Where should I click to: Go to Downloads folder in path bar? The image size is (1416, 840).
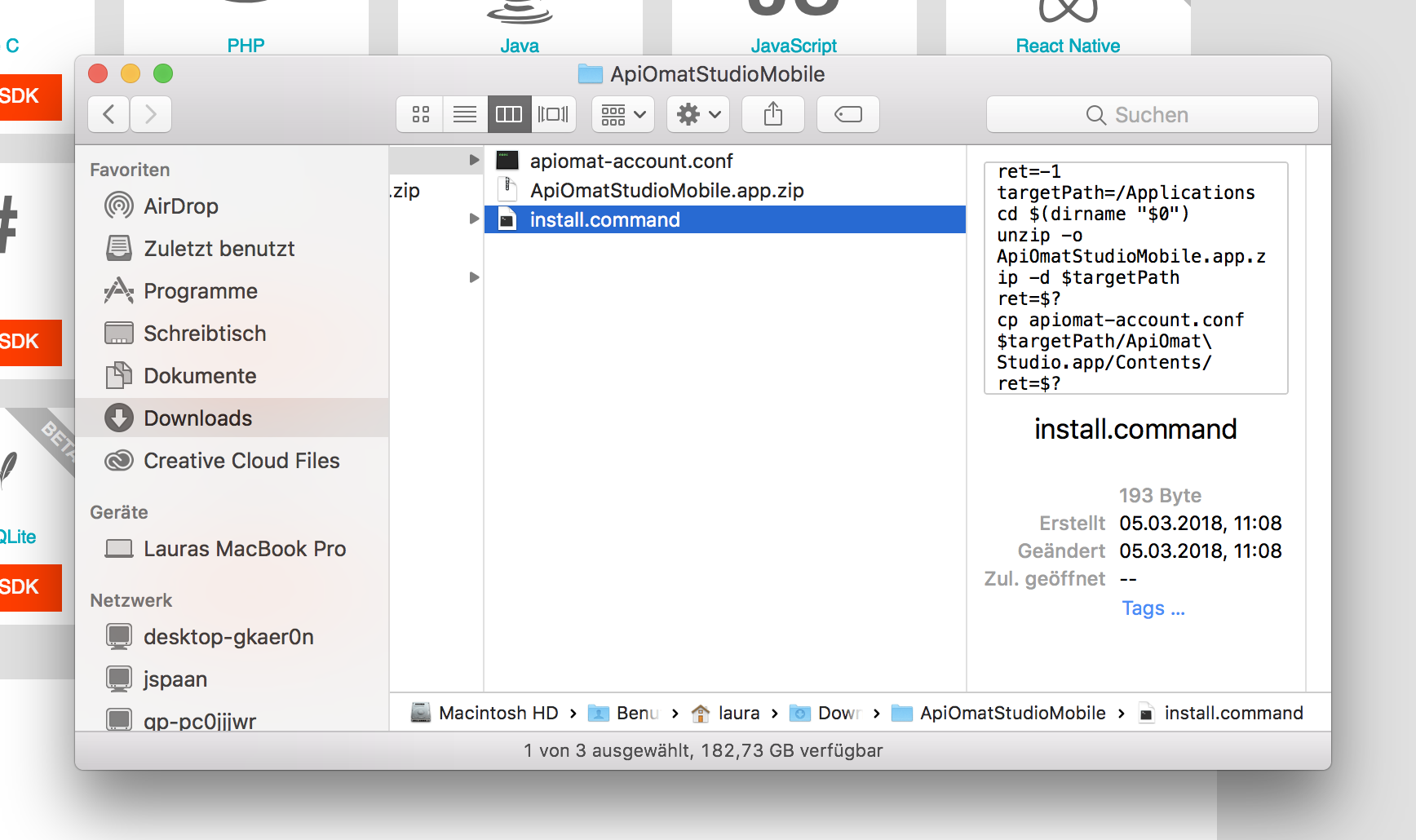(x=825, y=713)
